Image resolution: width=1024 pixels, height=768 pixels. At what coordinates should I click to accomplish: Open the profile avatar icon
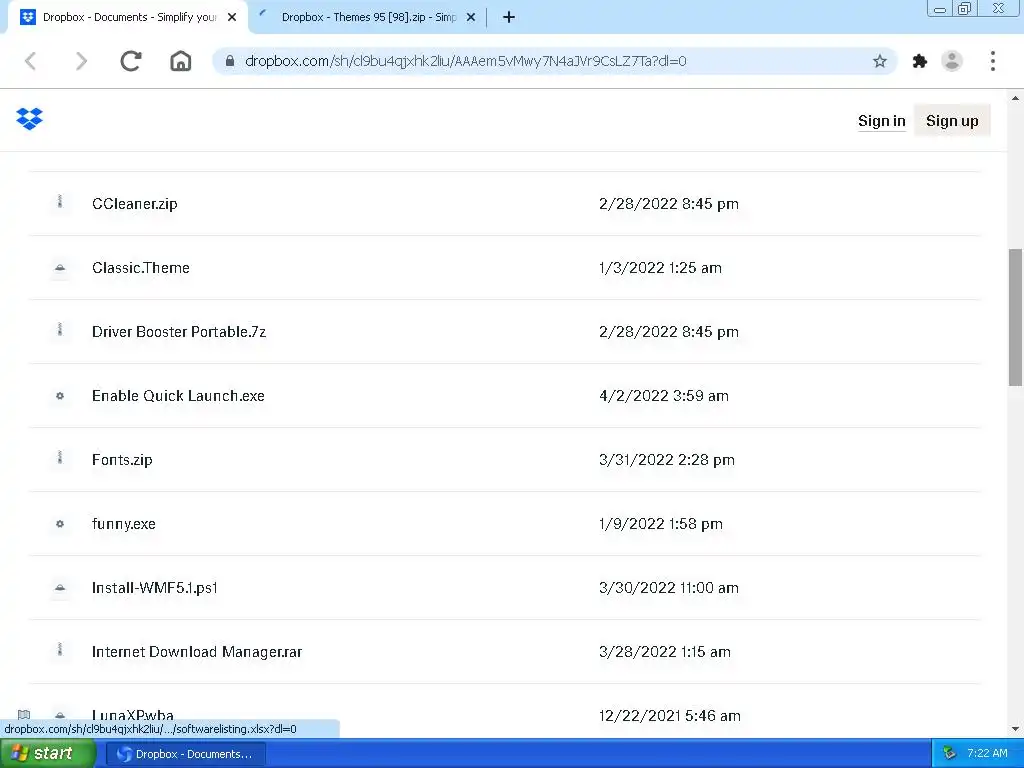[x=952, y=61]
